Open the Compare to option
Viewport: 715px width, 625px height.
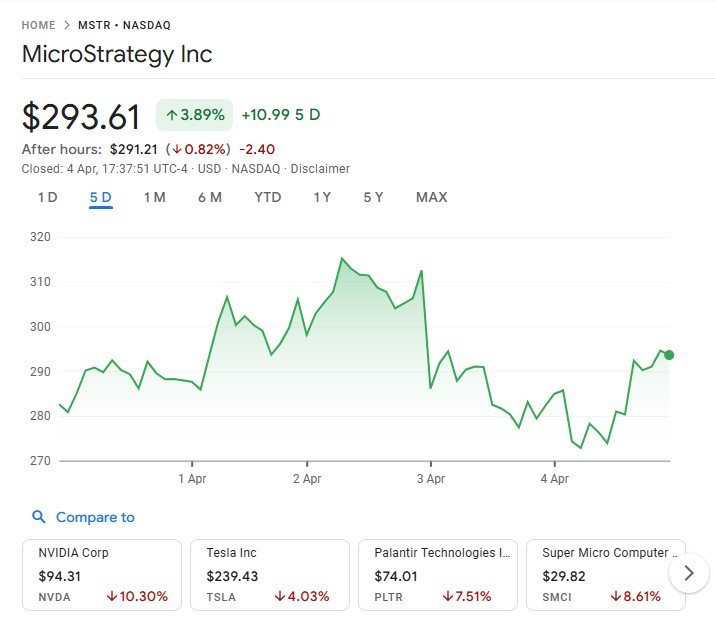click(94, 517)
